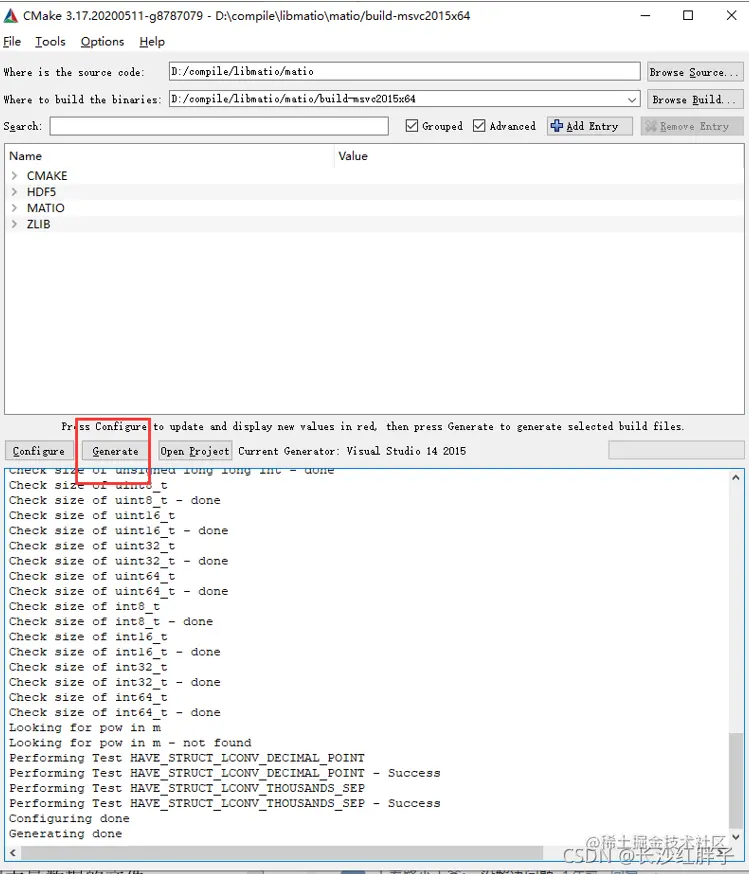Click the 'Where is the source code:' label
This screenshot has width=749, height=874.
[74, 72]
